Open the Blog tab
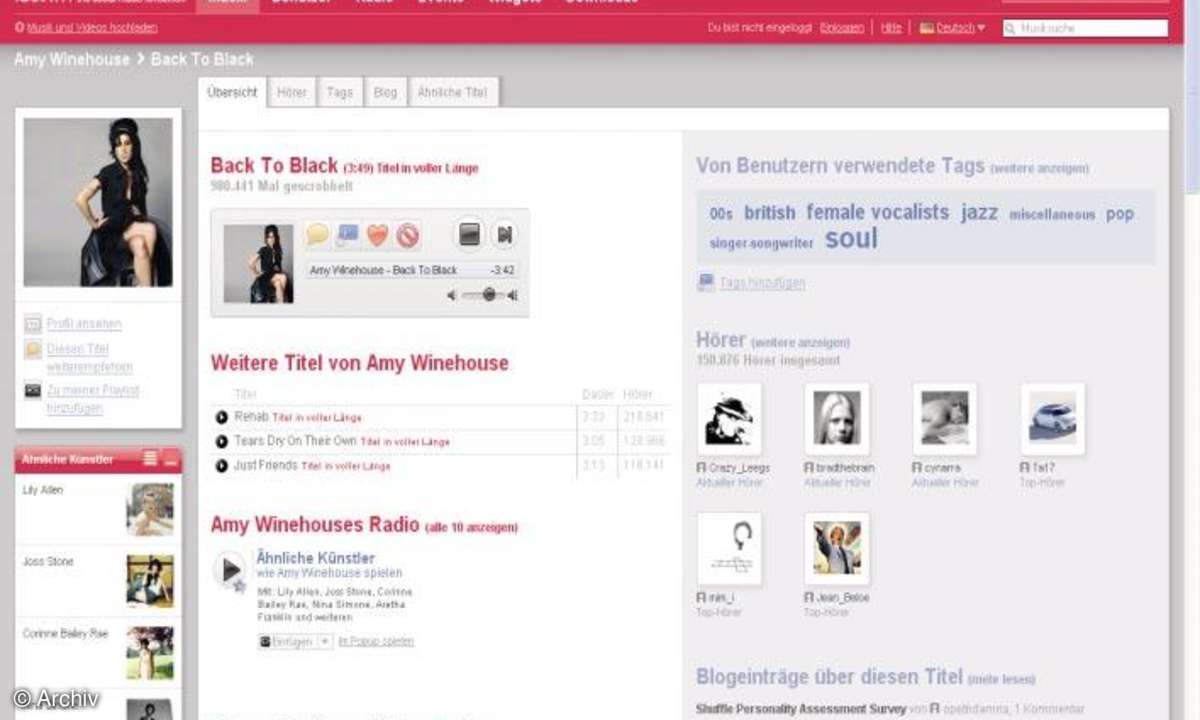Viewport: 1200px width, 720px height. [x=385, y=92]
